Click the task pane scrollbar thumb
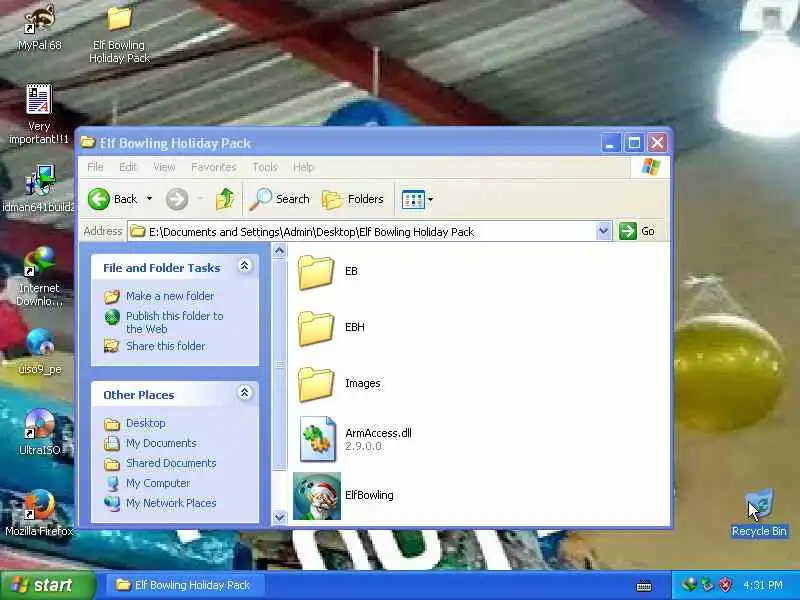The height and width of the screenshot is (600, 800). click(x=279, y=364)
